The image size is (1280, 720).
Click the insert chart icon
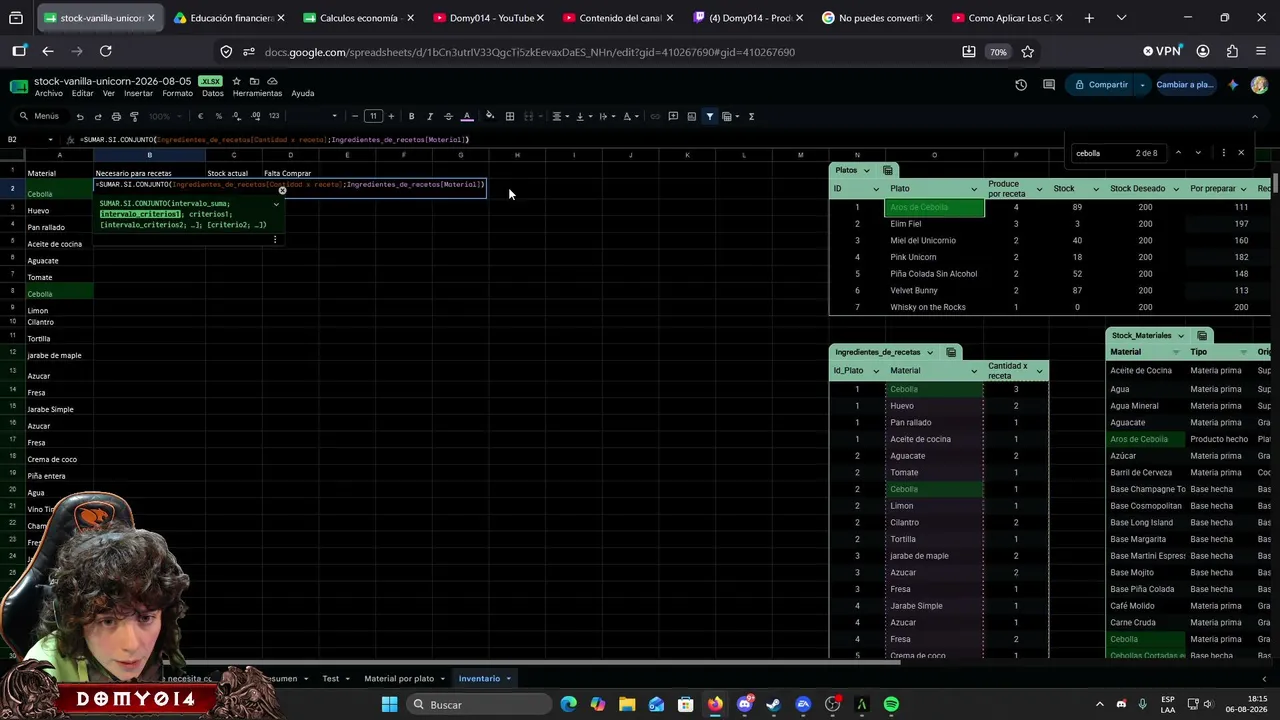(691, 116)
